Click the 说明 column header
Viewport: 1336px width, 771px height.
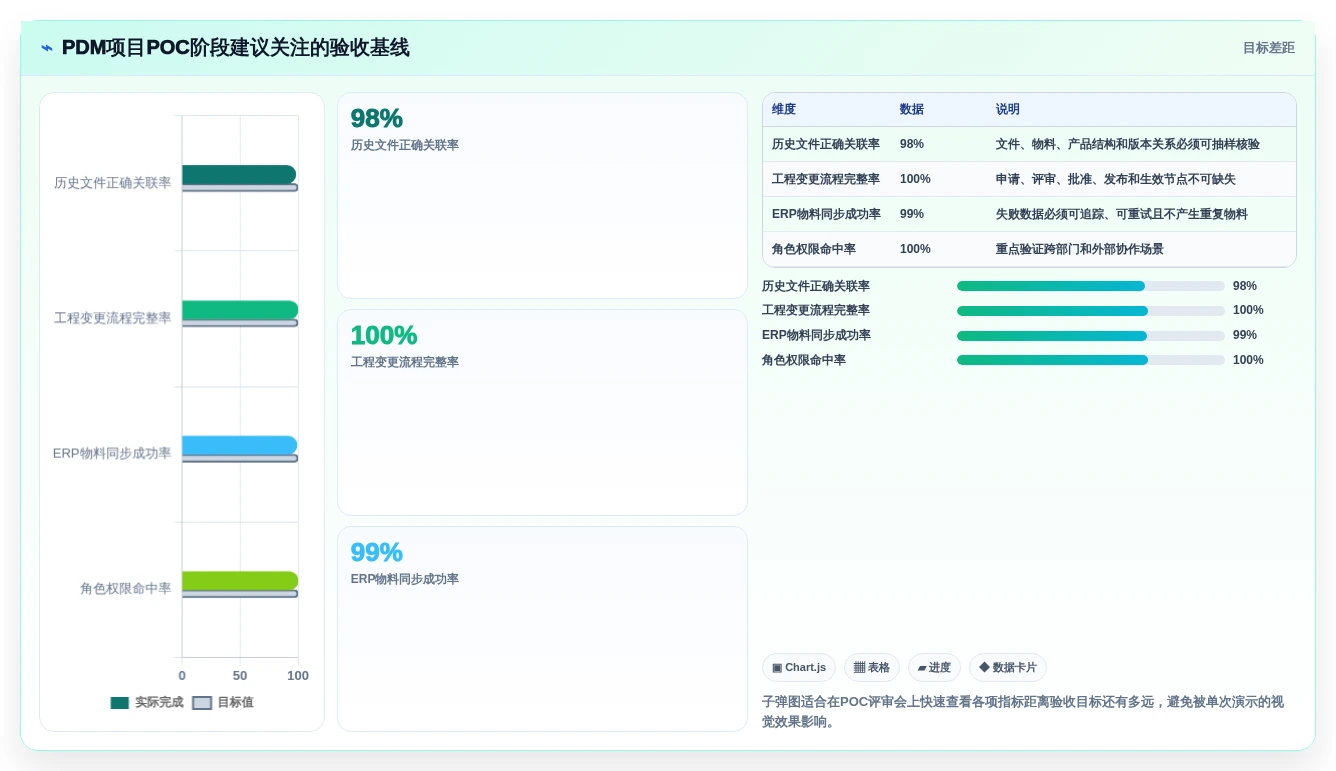click(x=1008, y=110)
